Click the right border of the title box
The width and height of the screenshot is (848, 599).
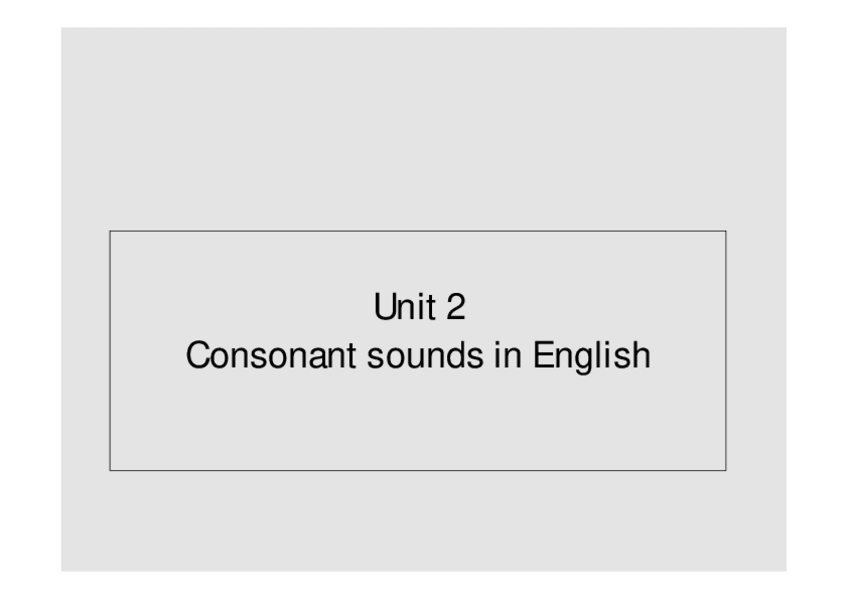pos(726,350)
